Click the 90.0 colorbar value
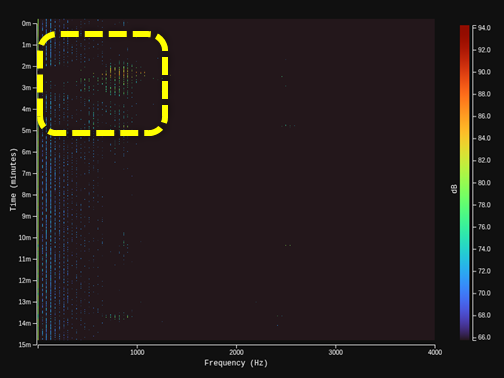This screenshot has width=504, height=378. (484, 72)
